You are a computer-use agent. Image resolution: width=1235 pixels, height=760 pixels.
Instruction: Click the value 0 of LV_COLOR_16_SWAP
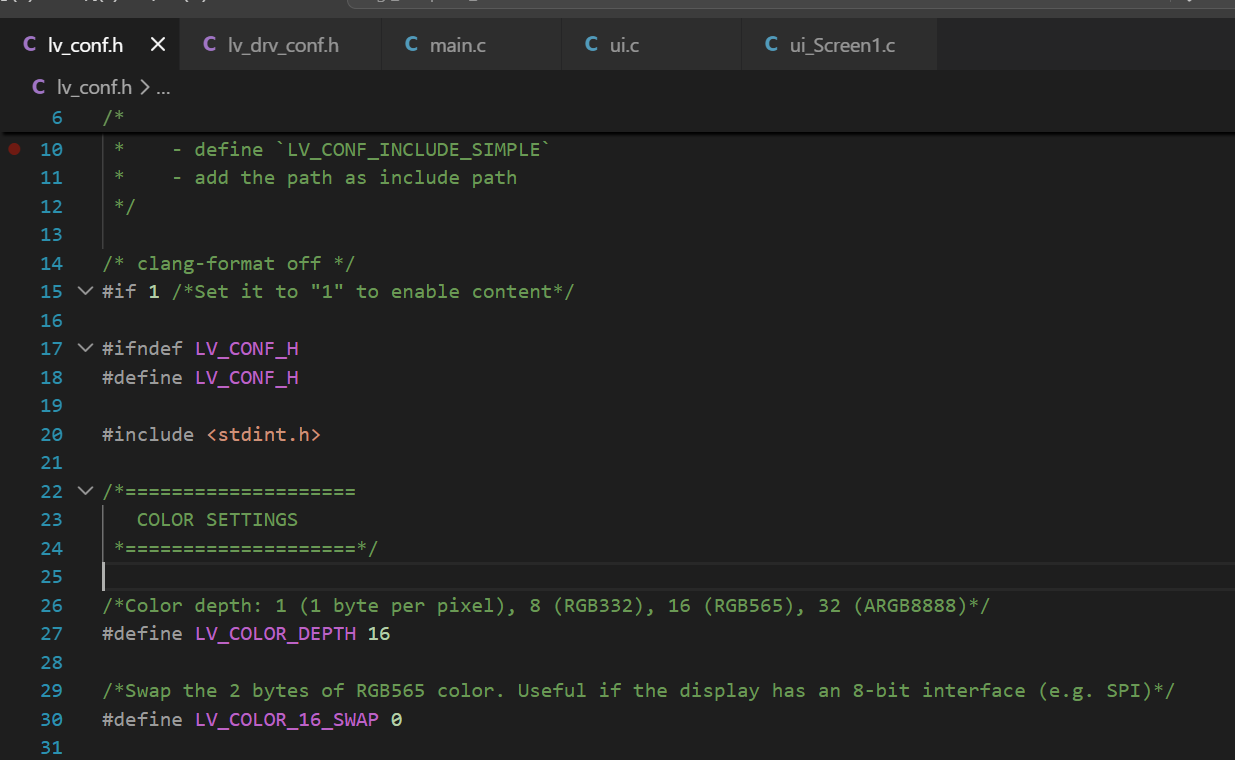[396, 719]
